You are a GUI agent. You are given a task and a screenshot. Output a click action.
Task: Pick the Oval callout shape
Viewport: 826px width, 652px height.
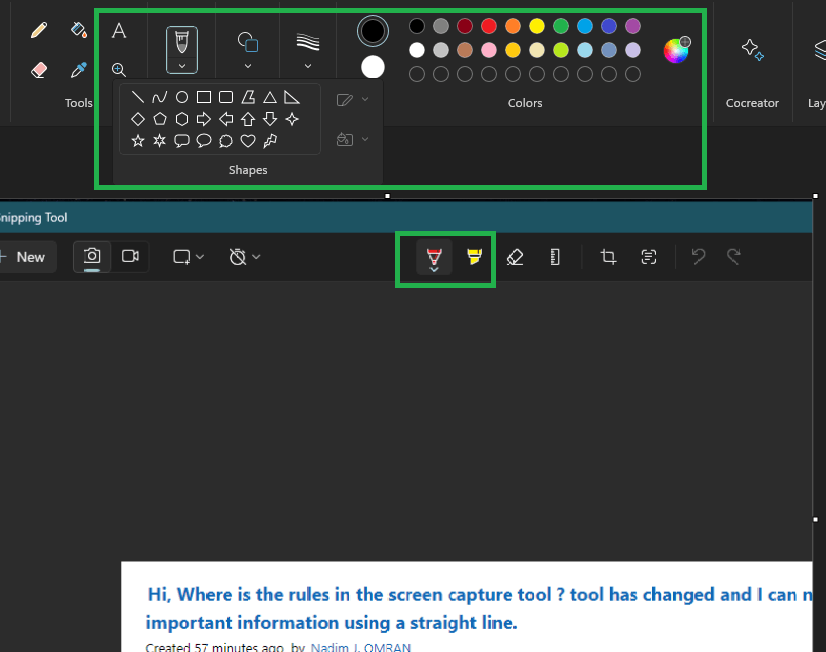204,141
